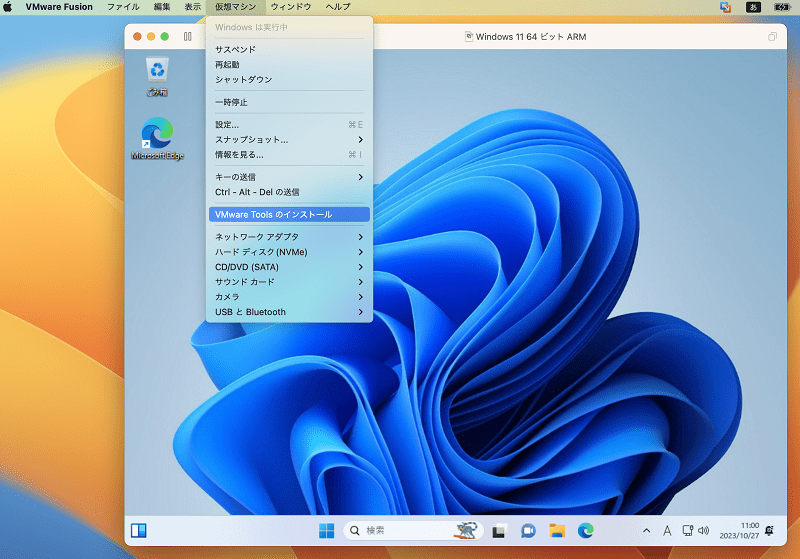Expand the Hard Disk (NVMe) submenu
This screenshot has height=559, width=800.
(289, 252)
